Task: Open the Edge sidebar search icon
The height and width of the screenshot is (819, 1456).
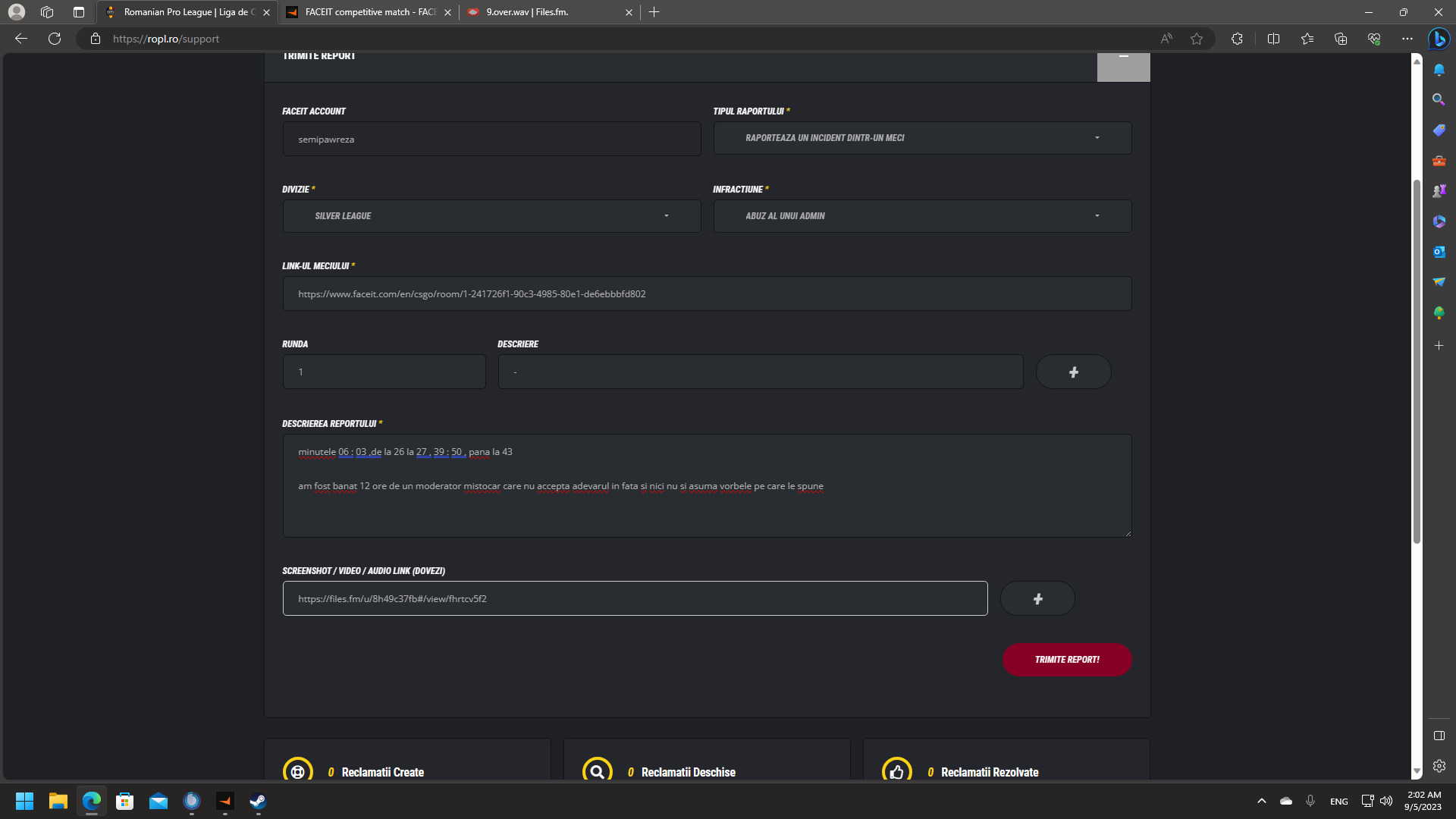Action: (1439, 99)
